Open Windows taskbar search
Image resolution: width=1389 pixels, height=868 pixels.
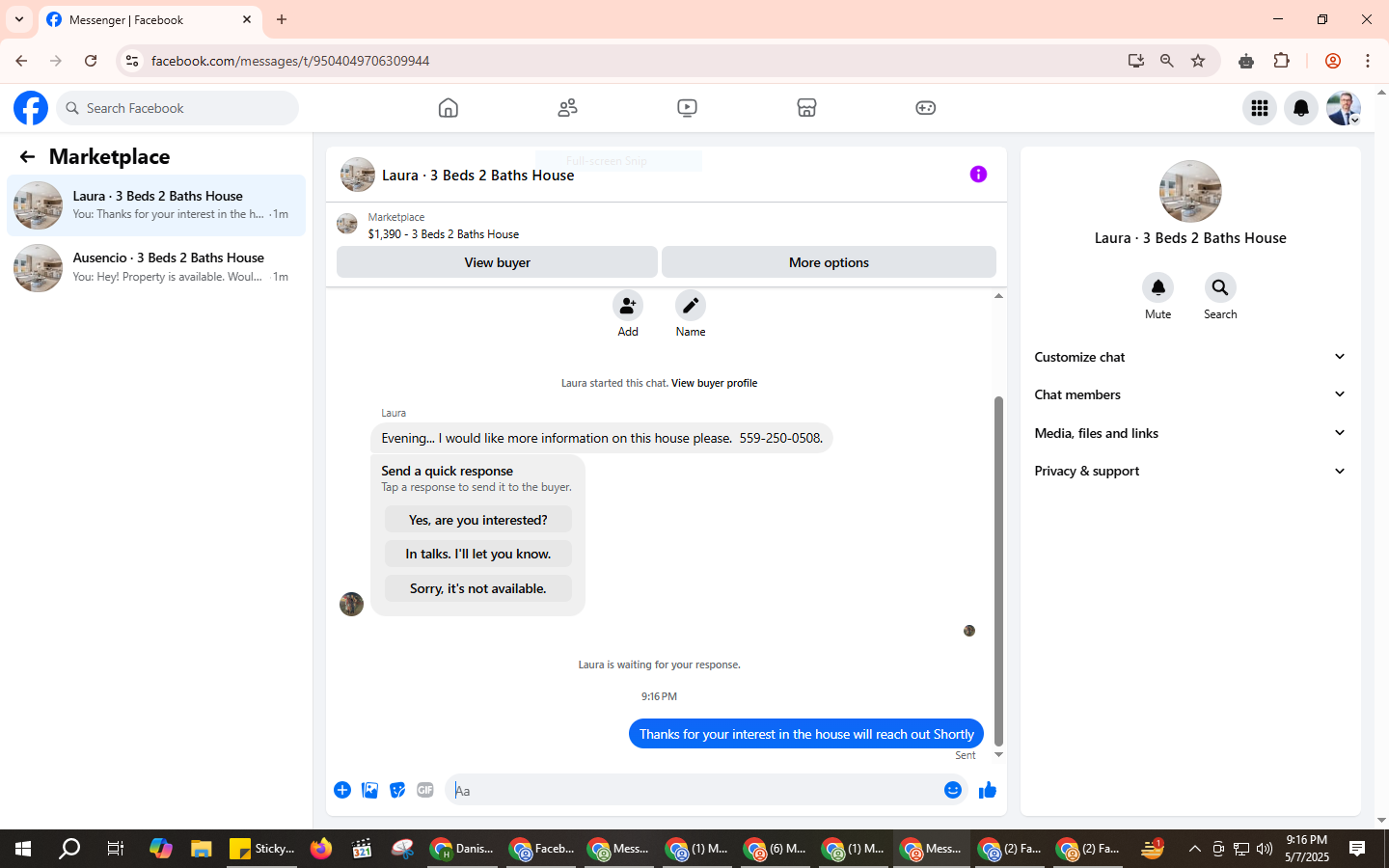pyautogui.click(x=69, y=849)
